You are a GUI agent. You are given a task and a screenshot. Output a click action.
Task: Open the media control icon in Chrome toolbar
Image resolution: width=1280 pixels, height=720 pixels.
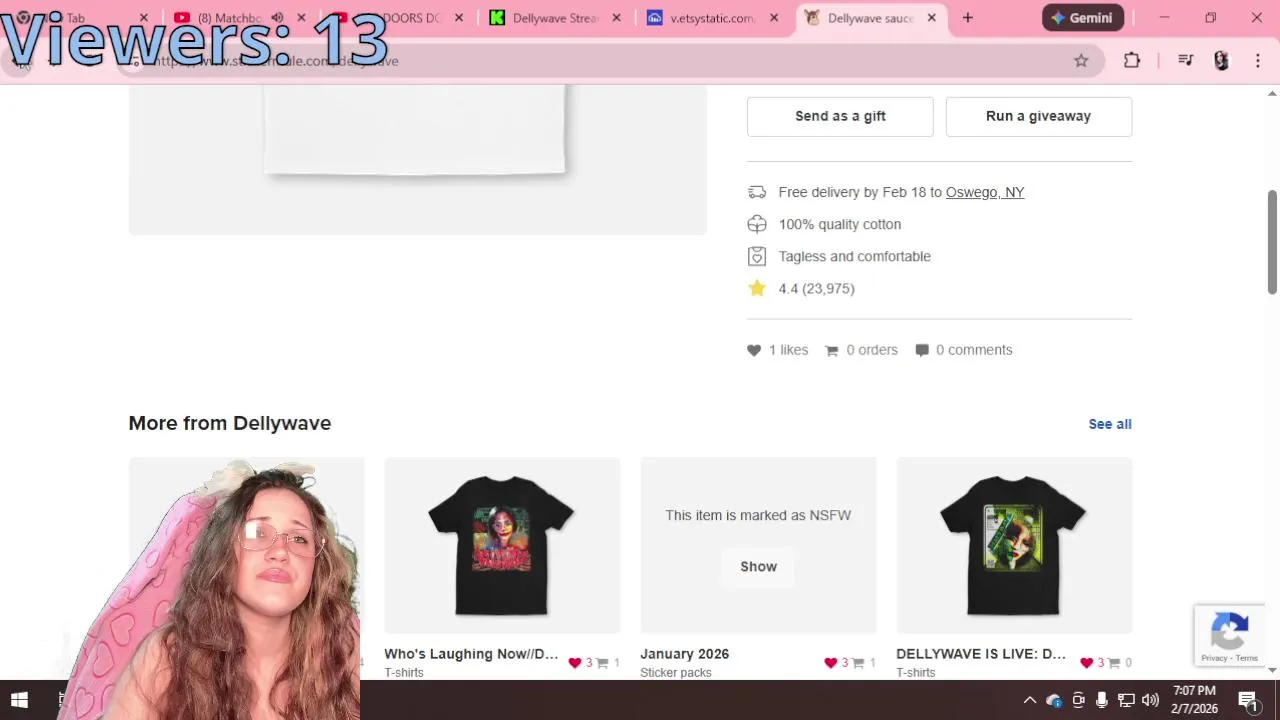(x=1186, y=61)
